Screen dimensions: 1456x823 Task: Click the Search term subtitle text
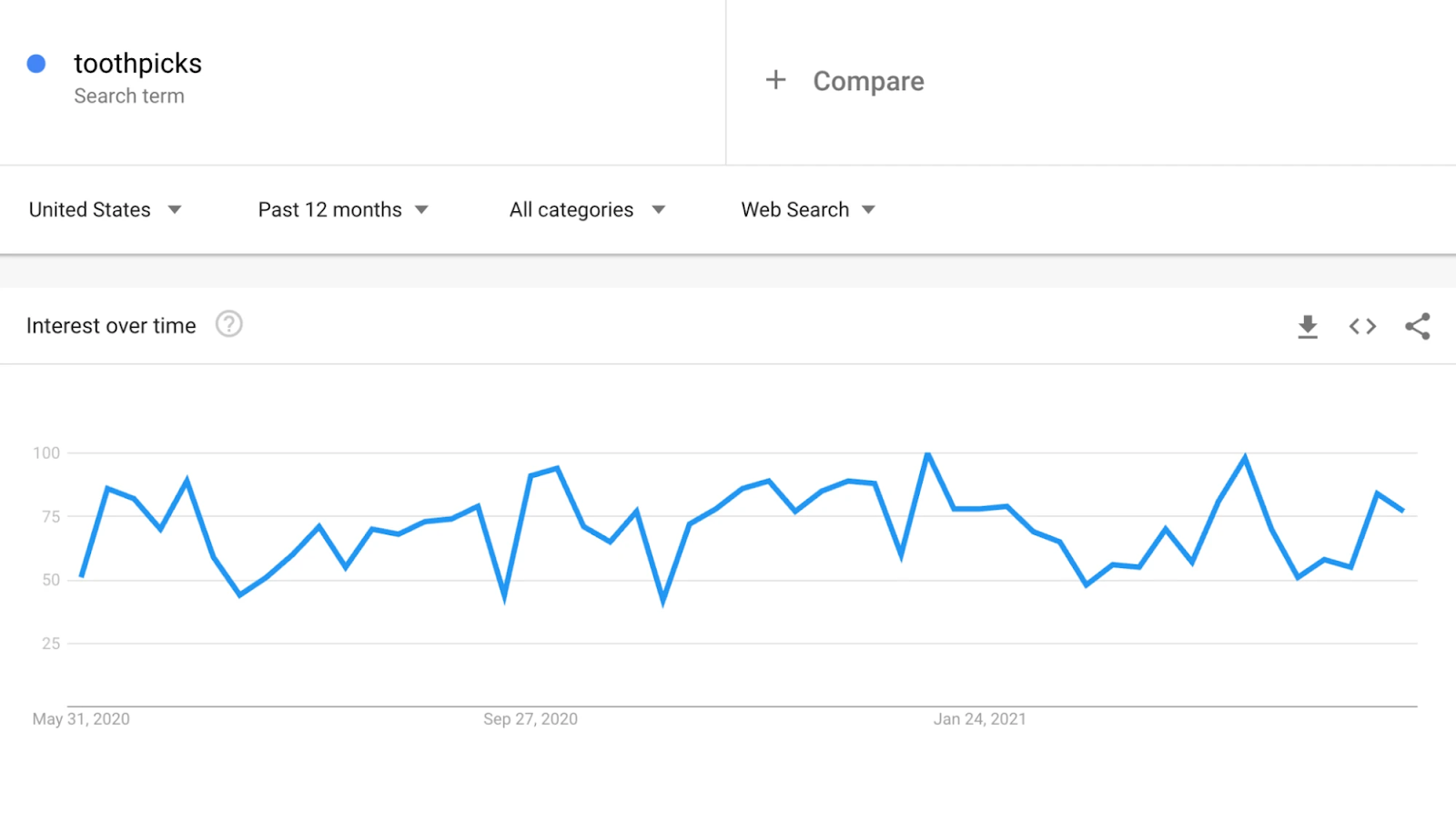(129, 97)
